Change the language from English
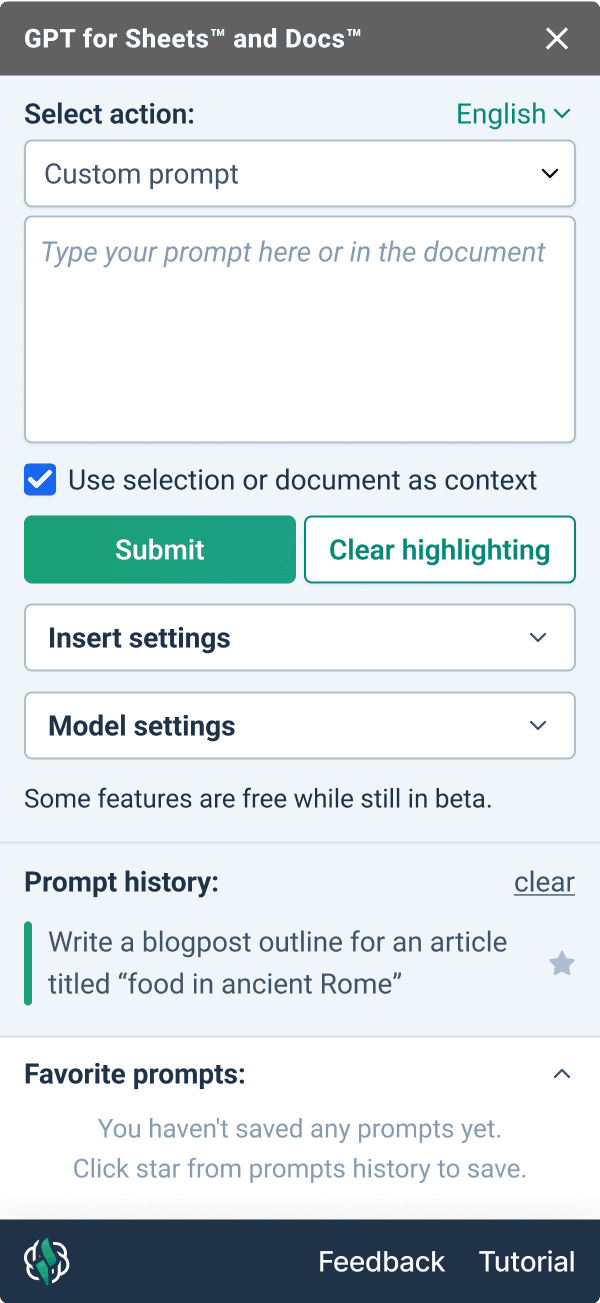This screenshot has height=1303, width=600. [513, 113]
